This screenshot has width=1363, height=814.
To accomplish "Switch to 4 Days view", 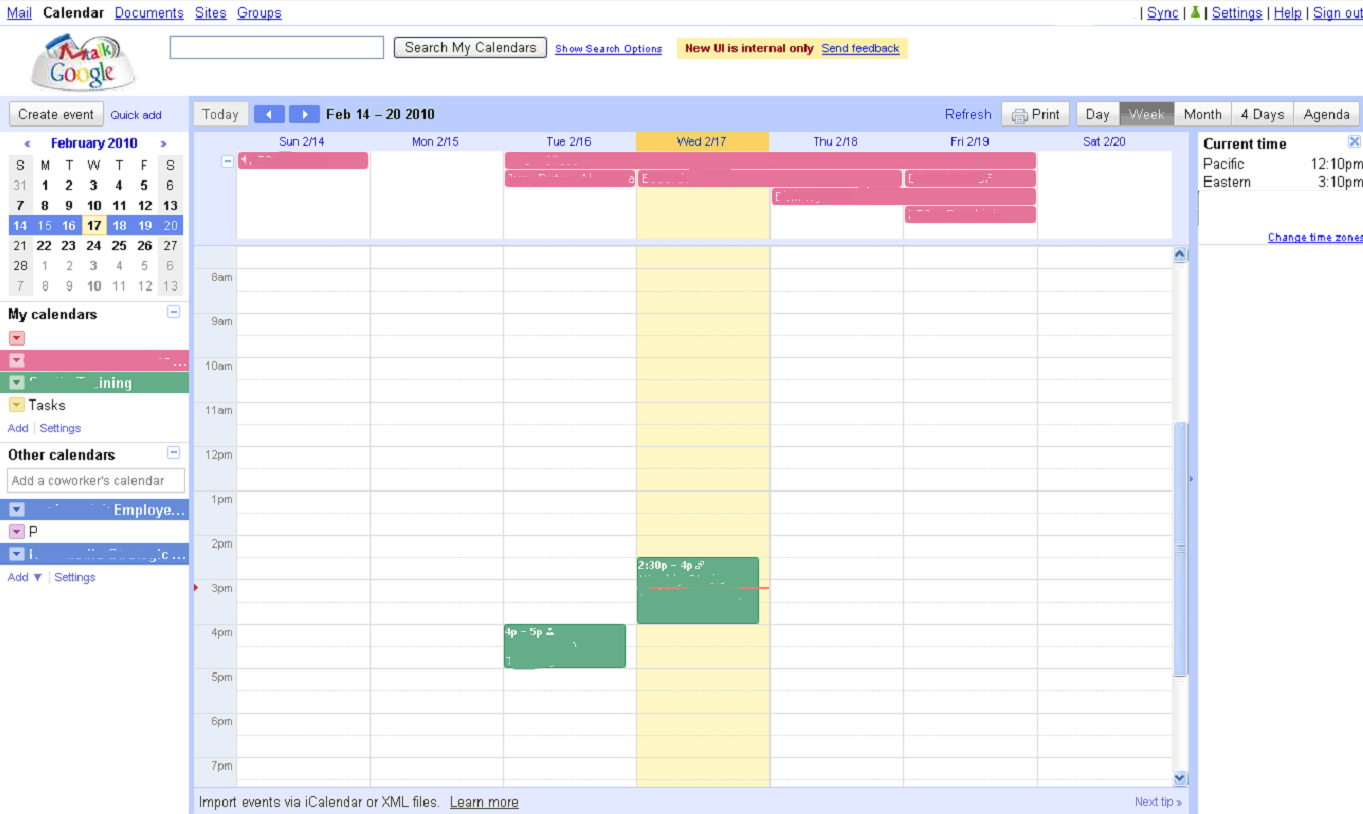I will (1262, 114).
